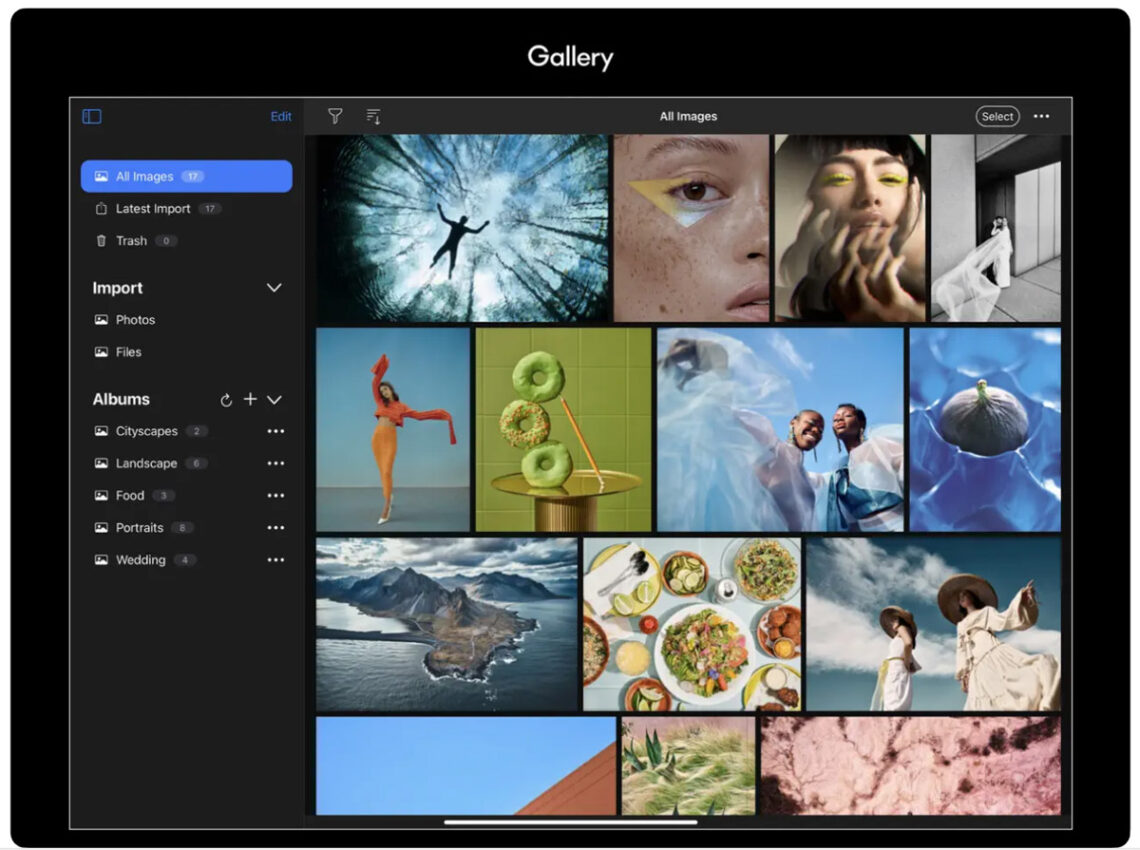Open options for Food album
The width and height of the screenshot is (1140, 850).
point(275,496)
